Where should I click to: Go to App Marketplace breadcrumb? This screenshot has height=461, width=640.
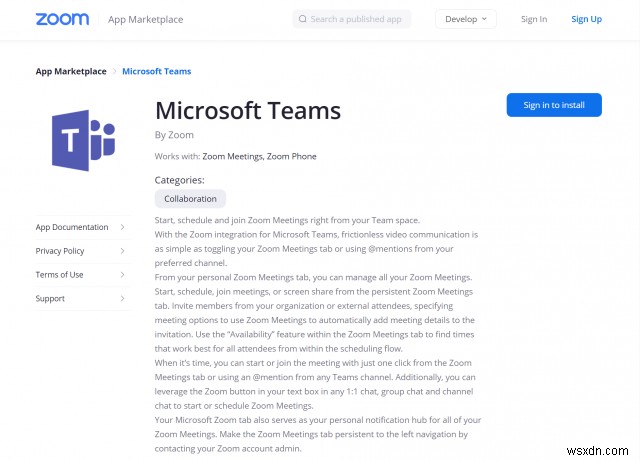(71, 71)
